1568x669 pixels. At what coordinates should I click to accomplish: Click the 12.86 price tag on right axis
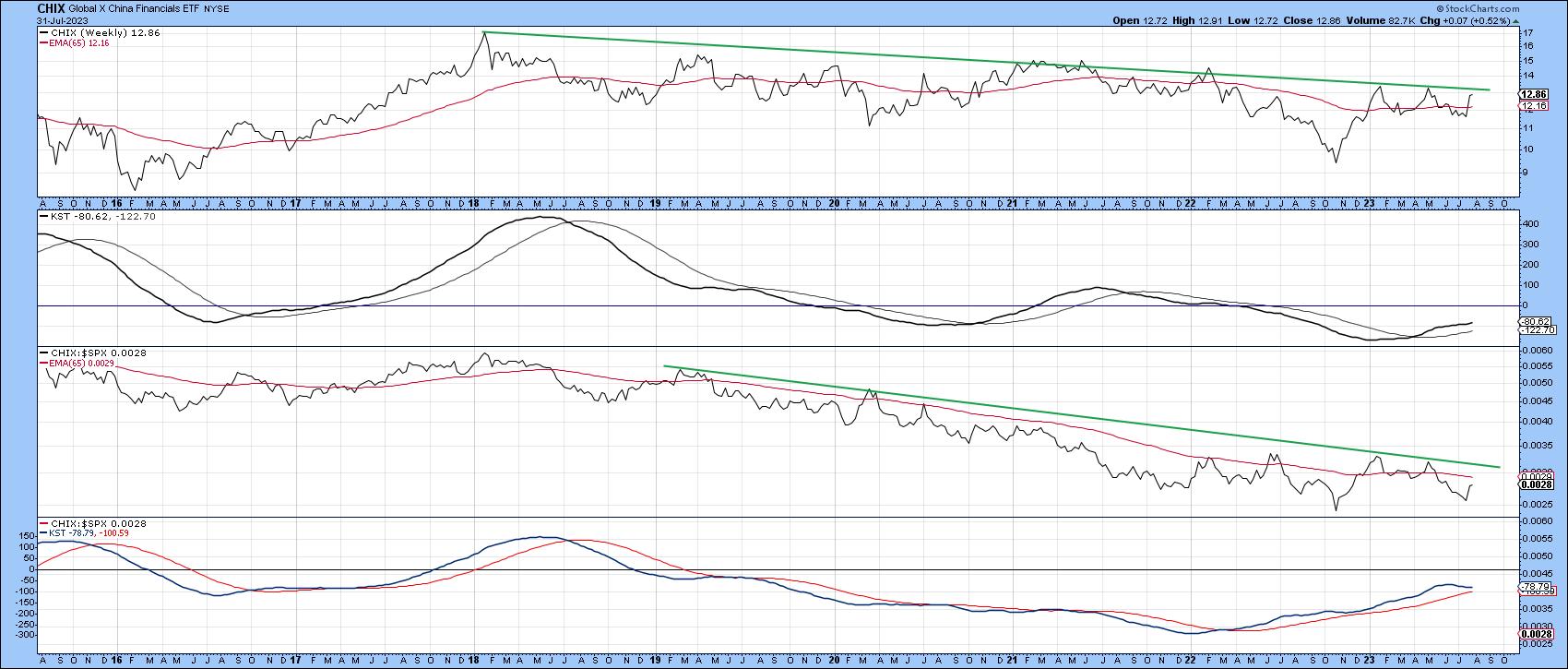[x=1532, y=94]
